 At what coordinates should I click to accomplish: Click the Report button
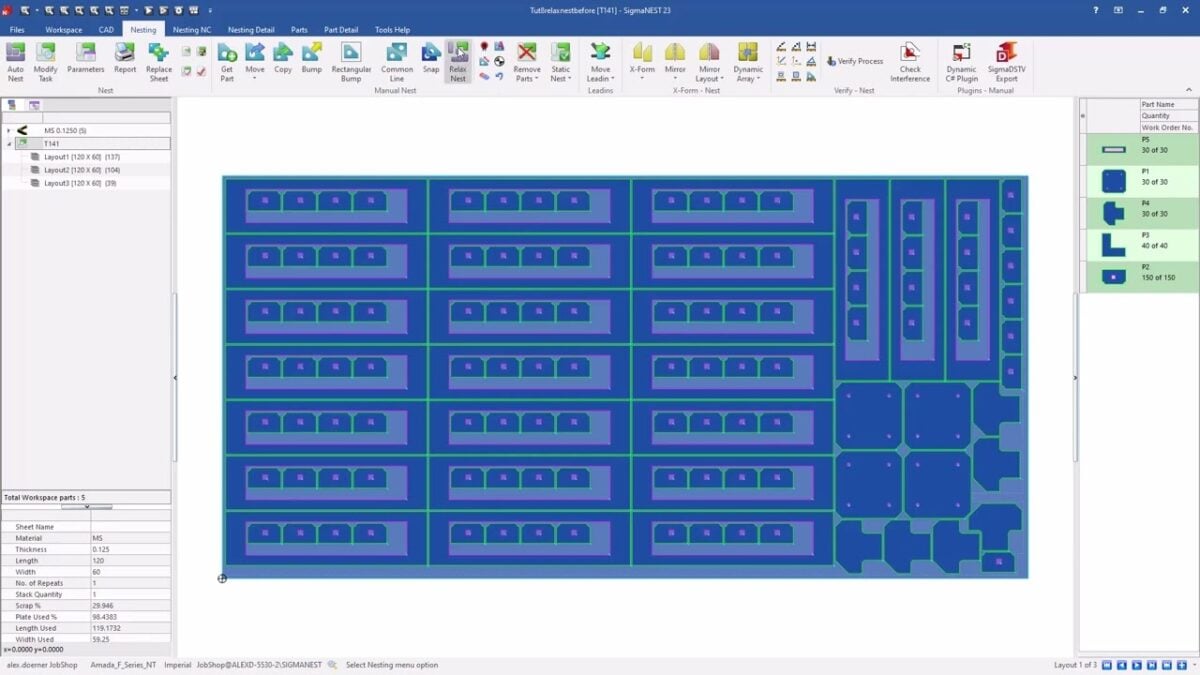tap(125, 62)
